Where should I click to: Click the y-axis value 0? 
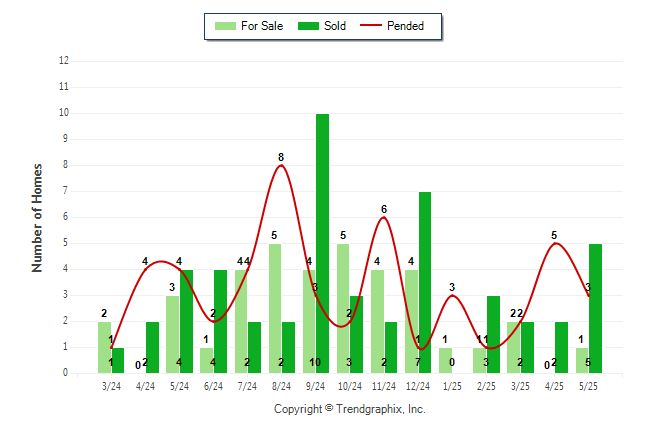pyautogui.click(x=65, y=373)
